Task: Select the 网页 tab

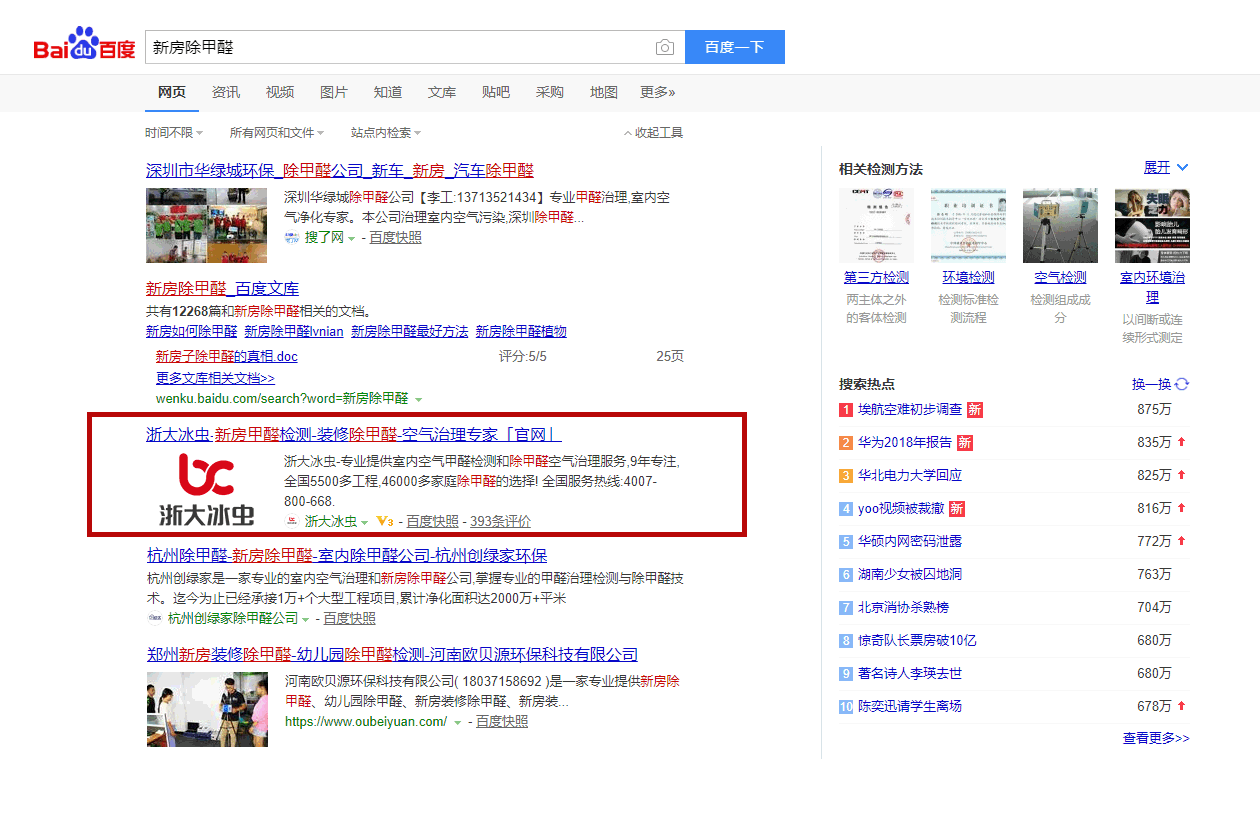Action: (172, 92)
